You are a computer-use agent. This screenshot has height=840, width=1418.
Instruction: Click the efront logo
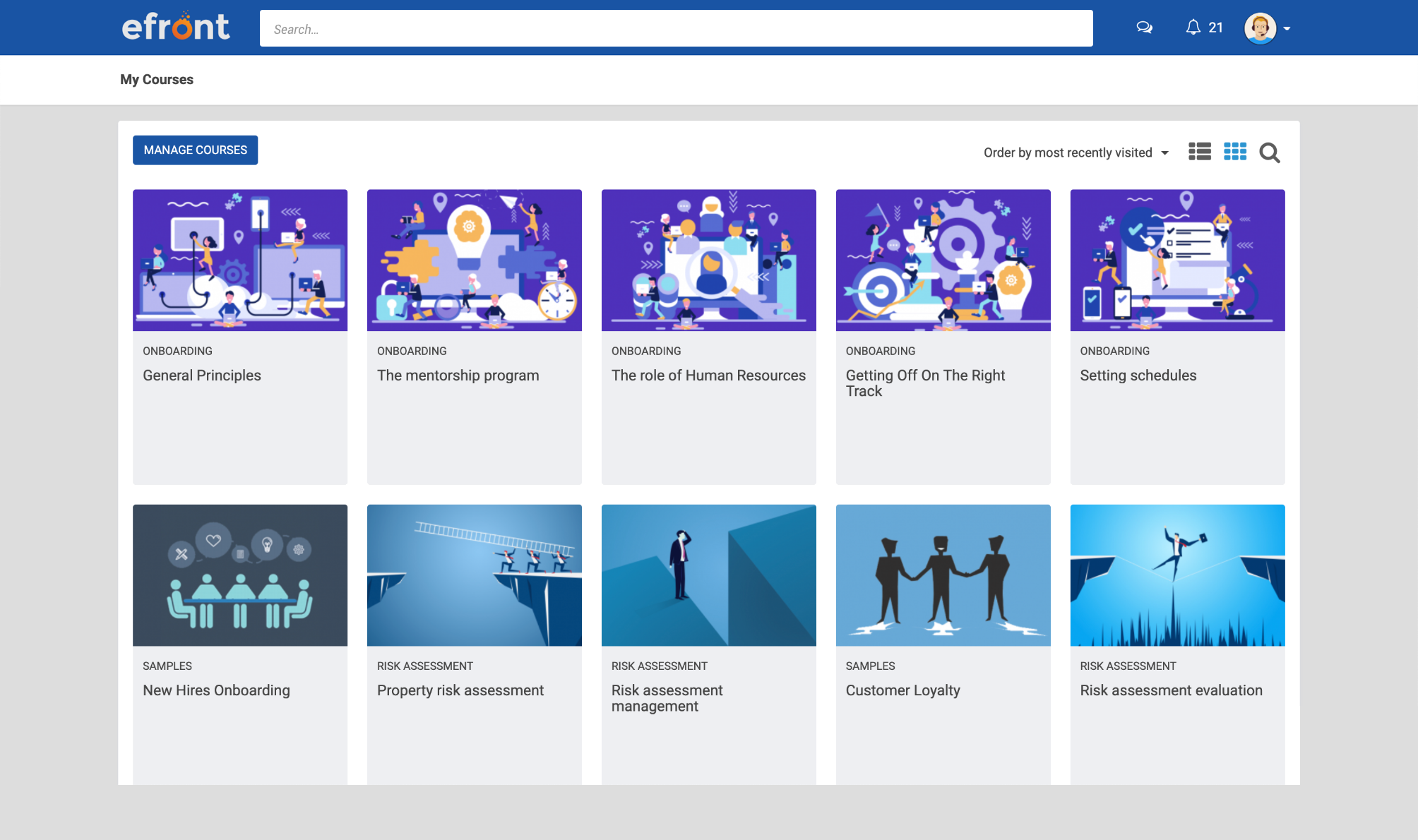[x=176, y=27]
